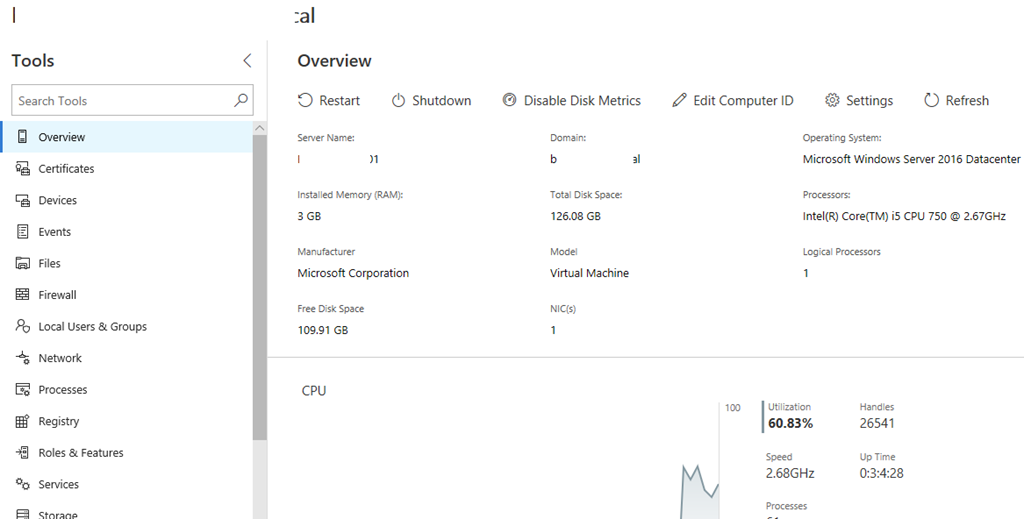Go to Local Users & Groups
Image resolution: width=1024 pixels, height=519 pixels.
92,327
